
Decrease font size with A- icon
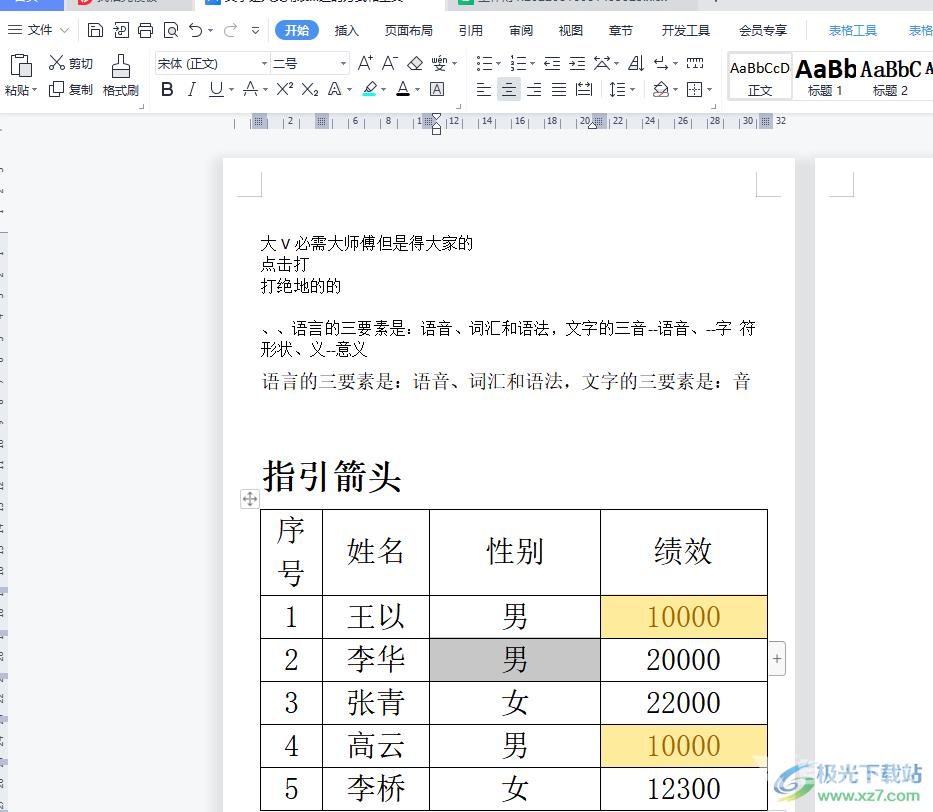[x=390, y=63]
